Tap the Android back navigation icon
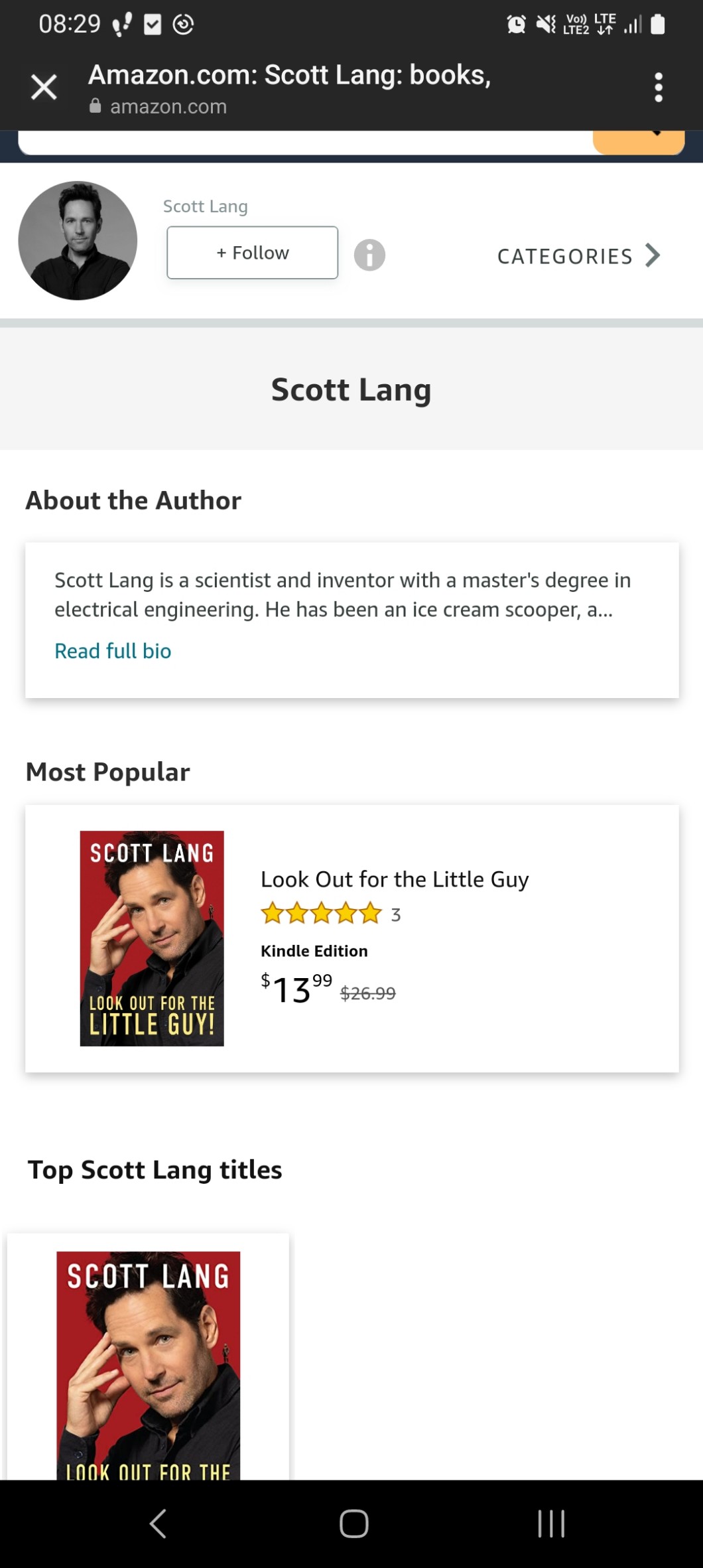 pyautogui.click(x=158, y=1523)
